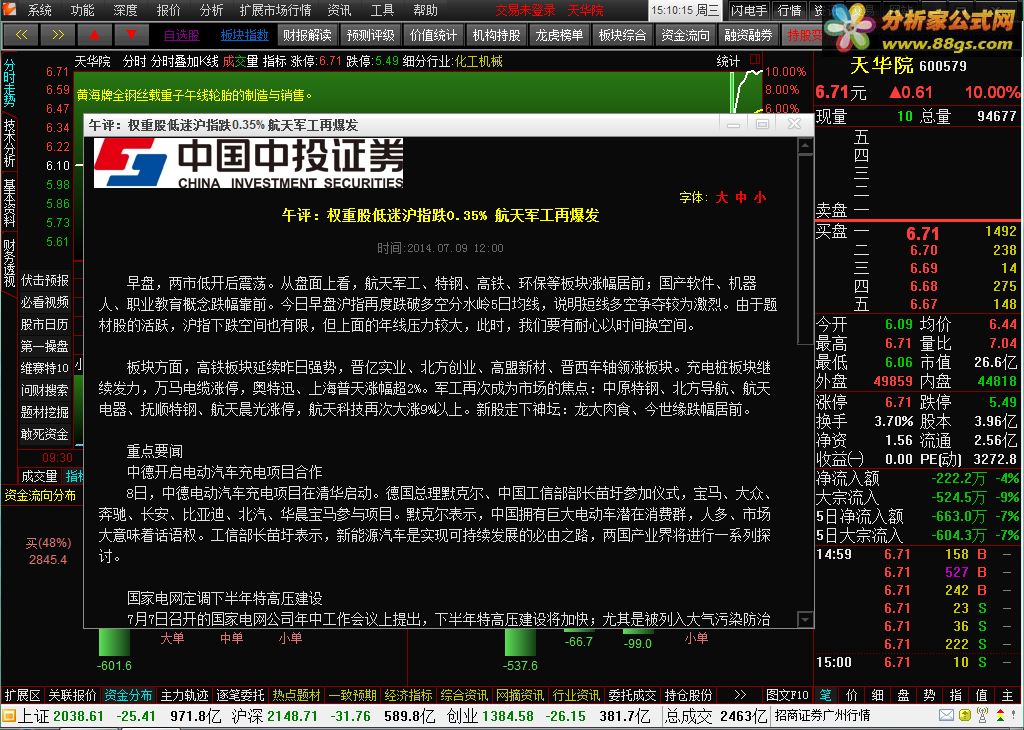Click the 伏击预报 side button
The height and width of the screenshot is (730, 1024).
(x=44, y=280)
